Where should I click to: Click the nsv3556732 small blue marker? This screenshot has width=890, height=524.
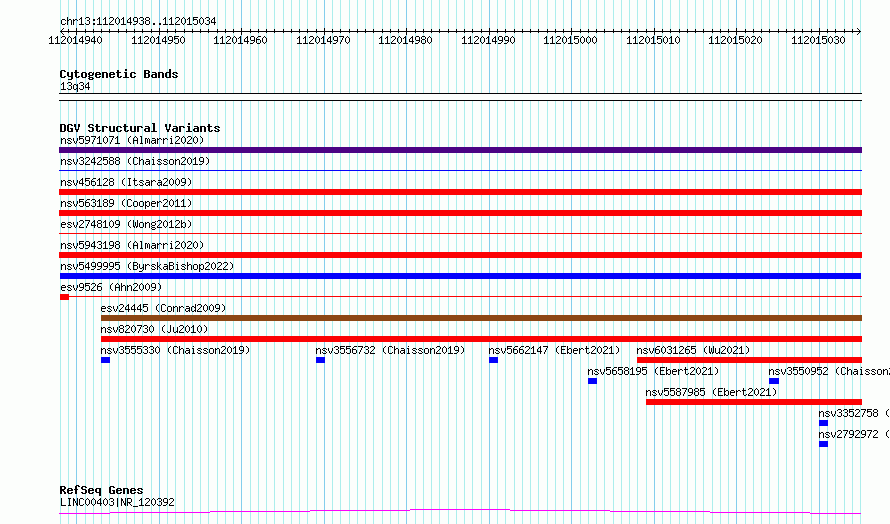tap(320, 360)
